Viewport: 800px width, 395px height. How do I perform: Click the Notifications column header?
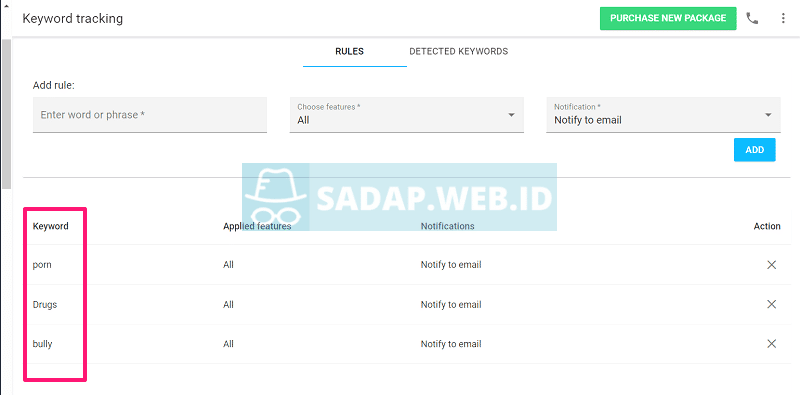pyautogui.click(x=447, y=226)
